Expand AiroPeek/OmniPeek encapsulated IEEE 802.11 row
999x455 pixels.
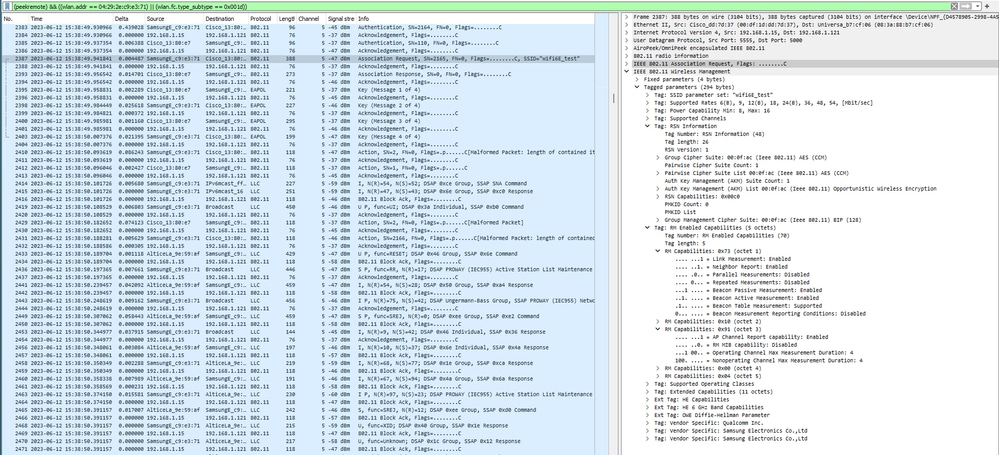pyautogui.click(x=628, y=47)
